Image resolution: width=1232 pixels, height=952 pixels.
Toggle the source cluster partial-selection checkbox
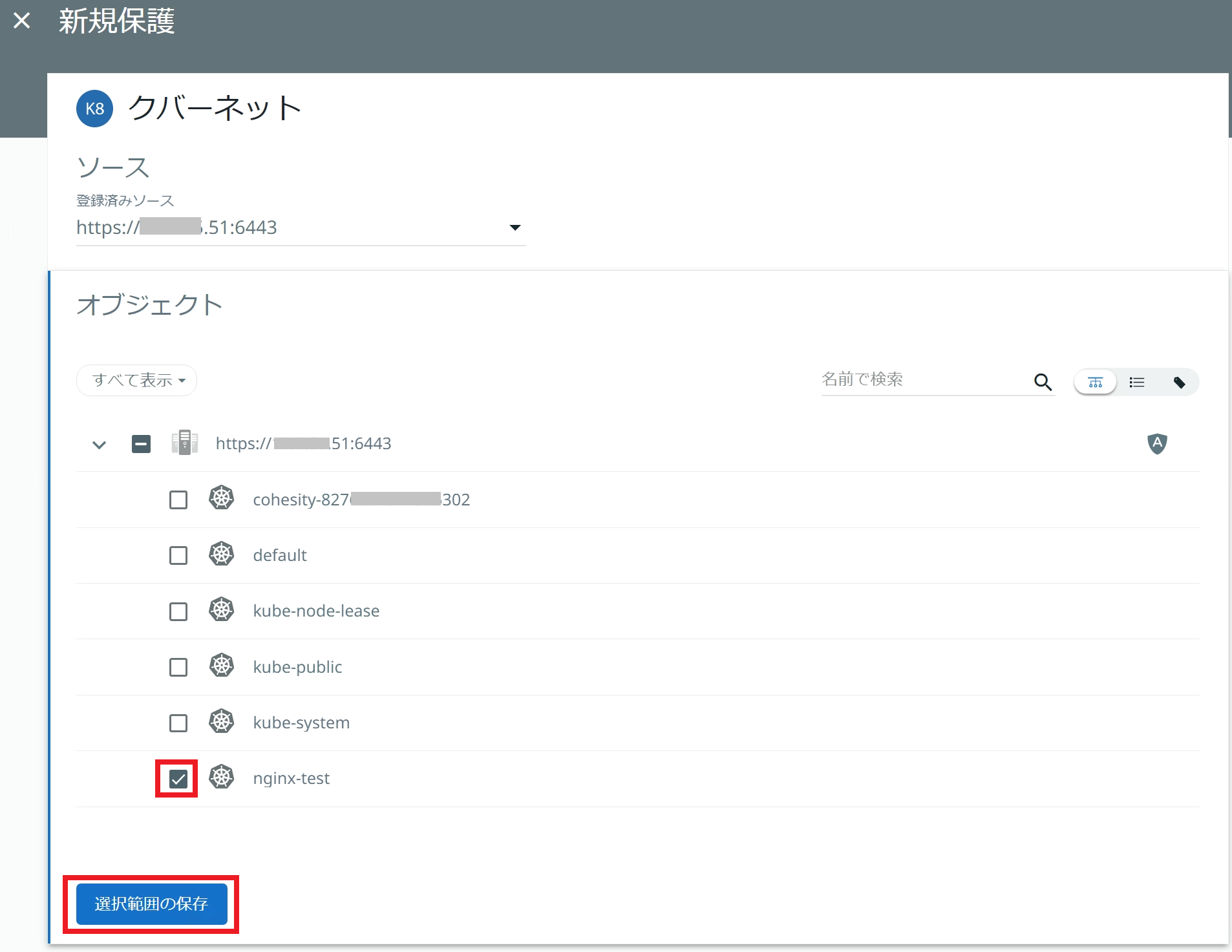(x=141, y=444)
